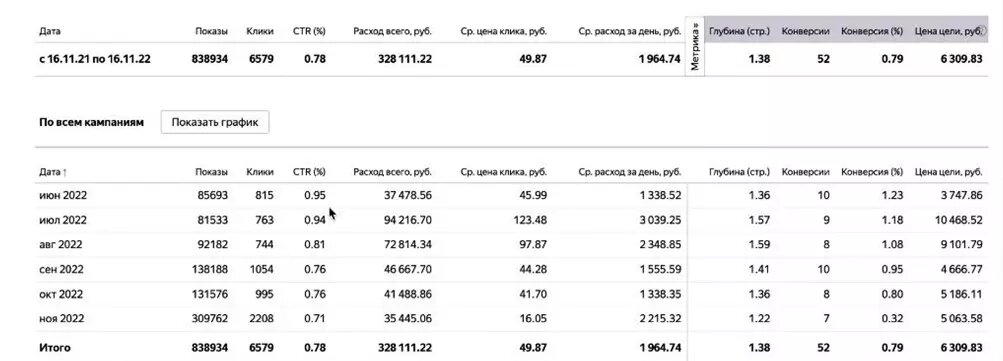
Task: Click the По всем кампаниям label
Action: coord(91,122)
